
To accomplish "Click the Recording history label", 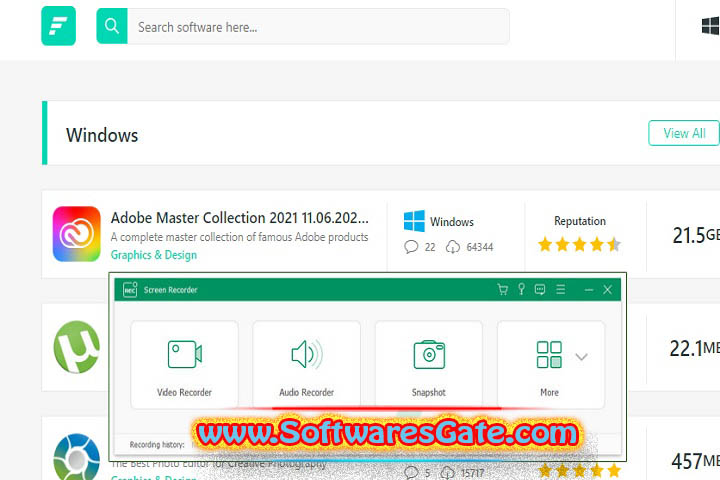I will coord(157,445).
